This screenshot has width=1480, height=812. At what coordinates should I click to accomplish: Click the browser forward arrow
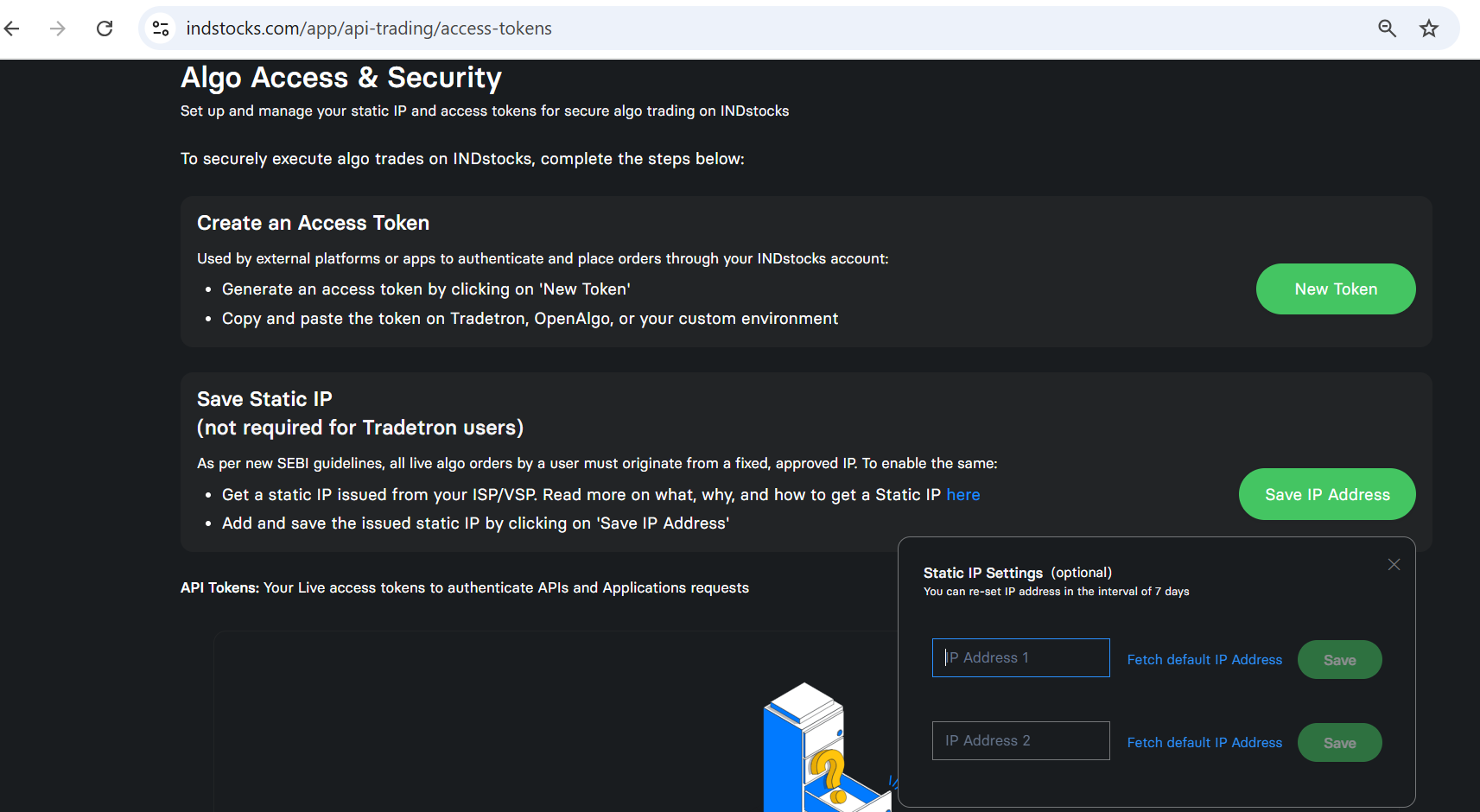point(58,29)
